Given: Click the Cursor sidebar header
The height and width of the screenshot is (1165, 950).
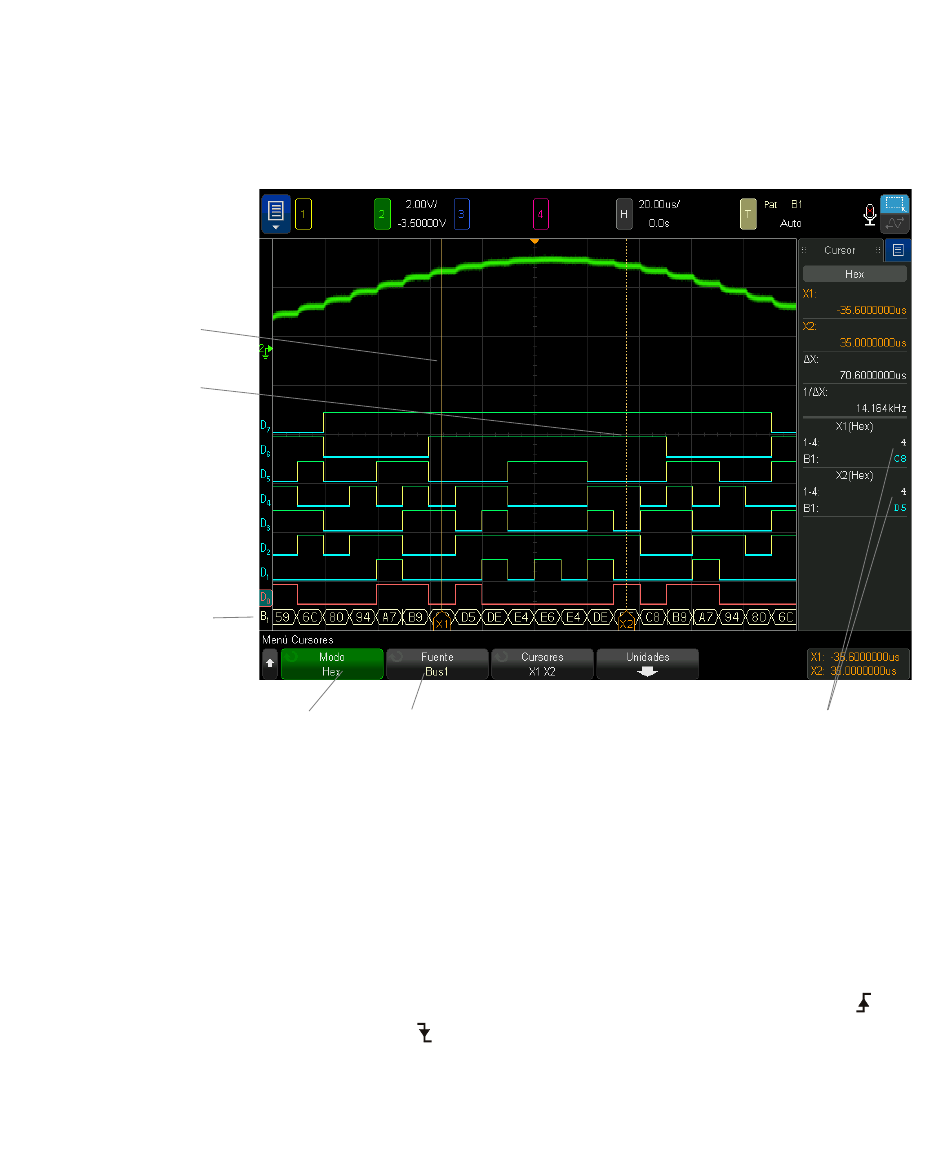Looking at the screenshot, I should pyautogui.click(x=840, y=250).
